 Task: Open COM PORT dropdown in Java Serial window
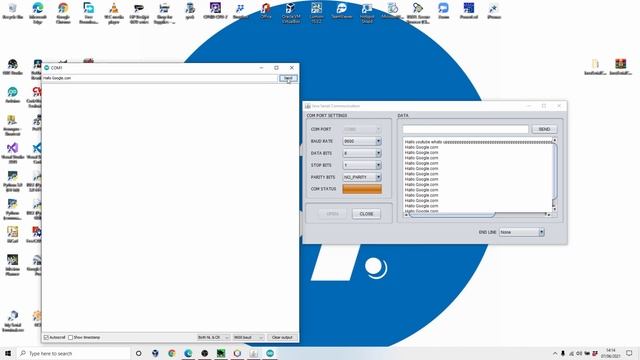[x=362, y=129]
